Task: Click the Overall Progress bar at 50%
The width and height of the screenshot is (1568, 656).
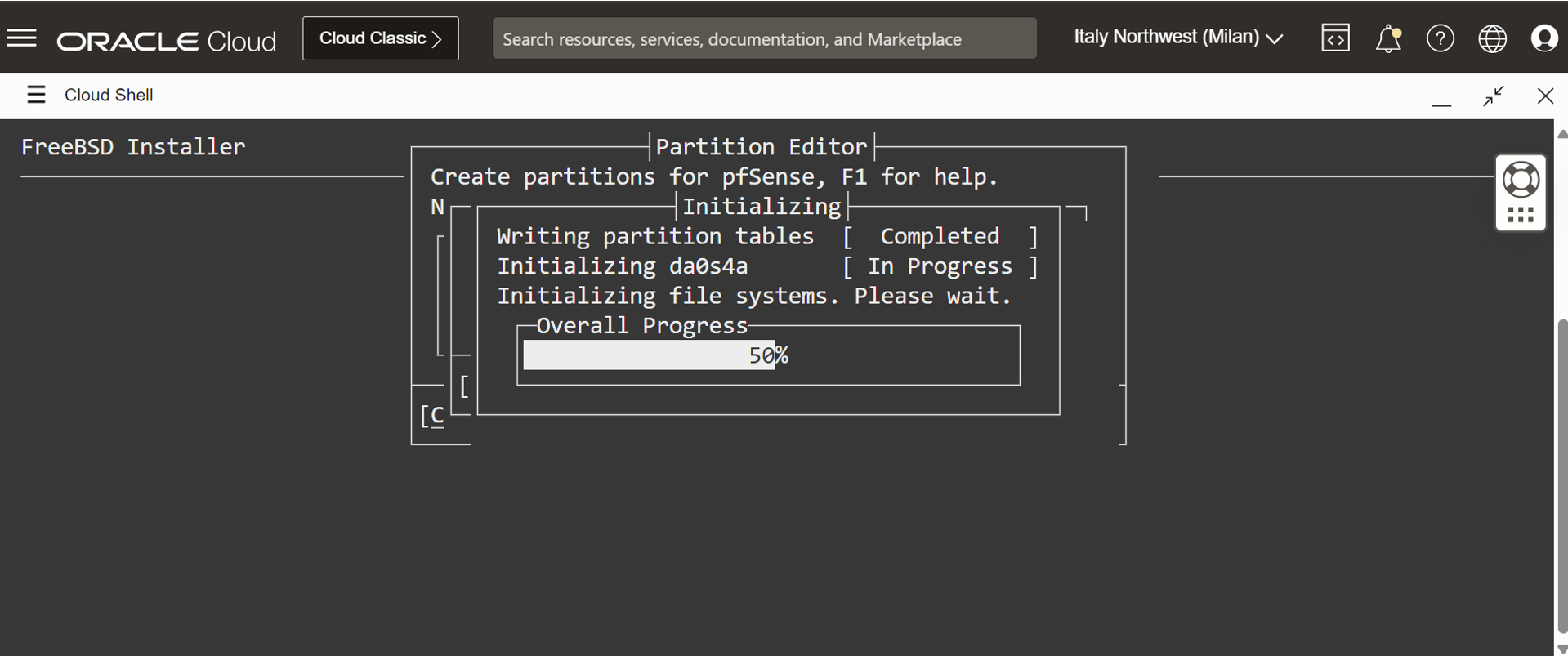Action: [768, 355]
